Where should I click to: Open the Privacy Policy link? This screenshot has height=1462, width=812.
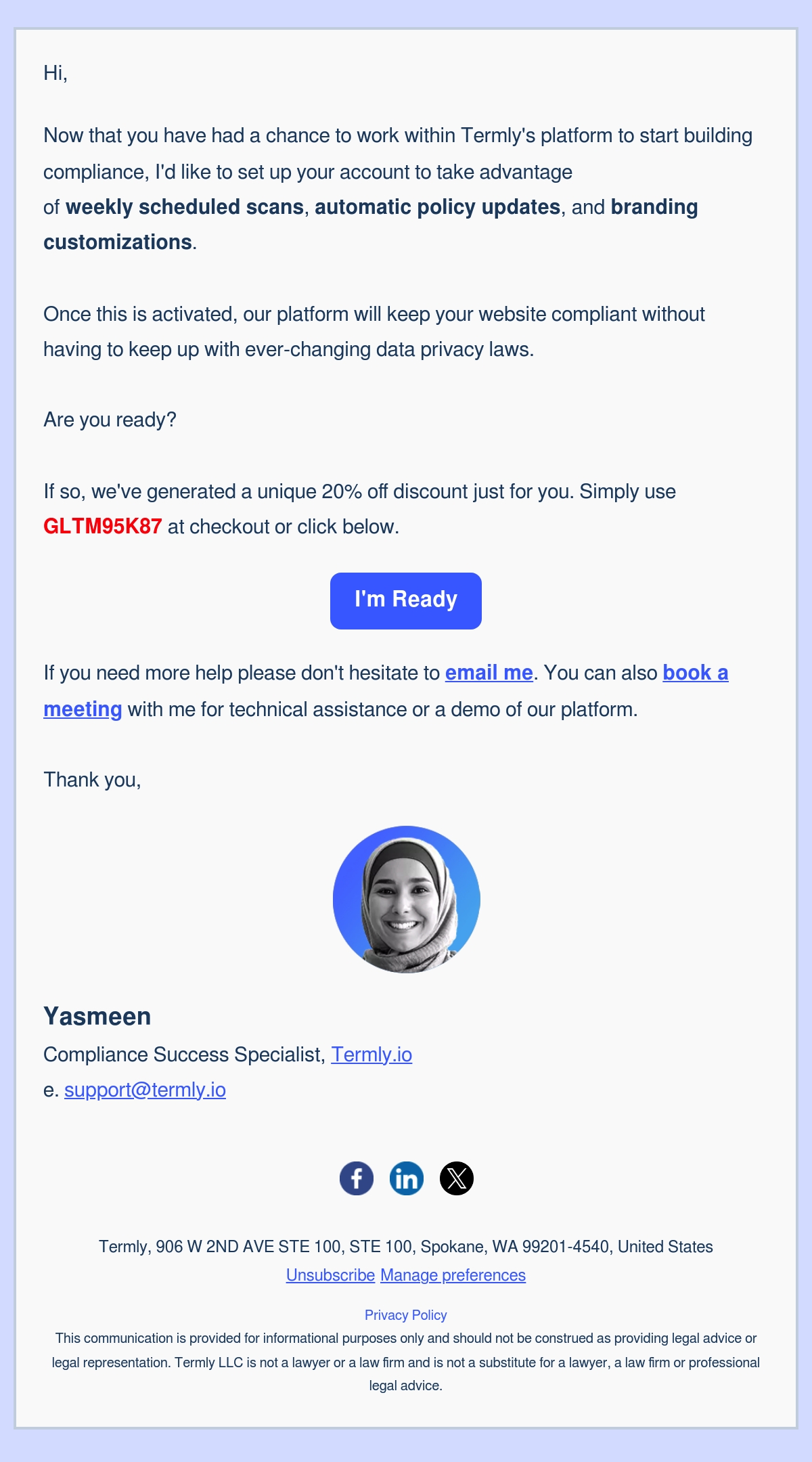tap(406, 1315)
